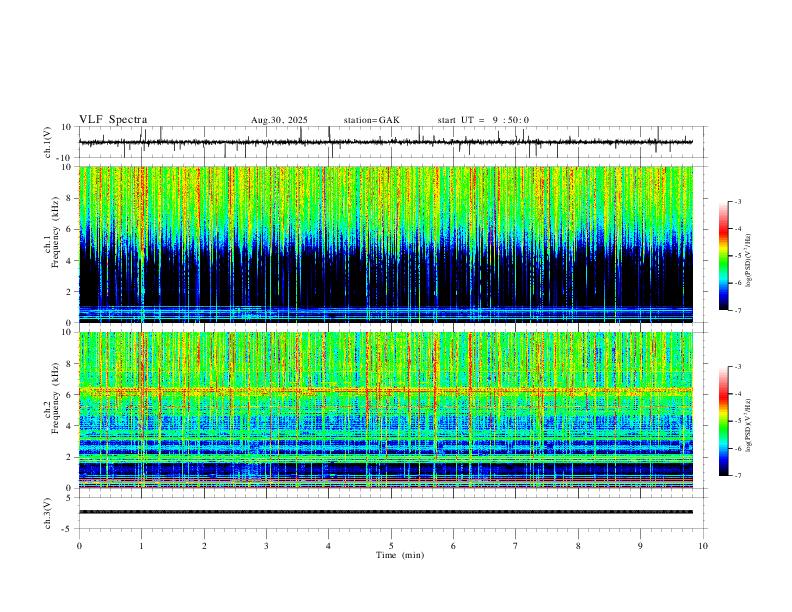Click the "ch.1(V)" waveform axis label
The image size is (792, 612).
pos(48,142)
